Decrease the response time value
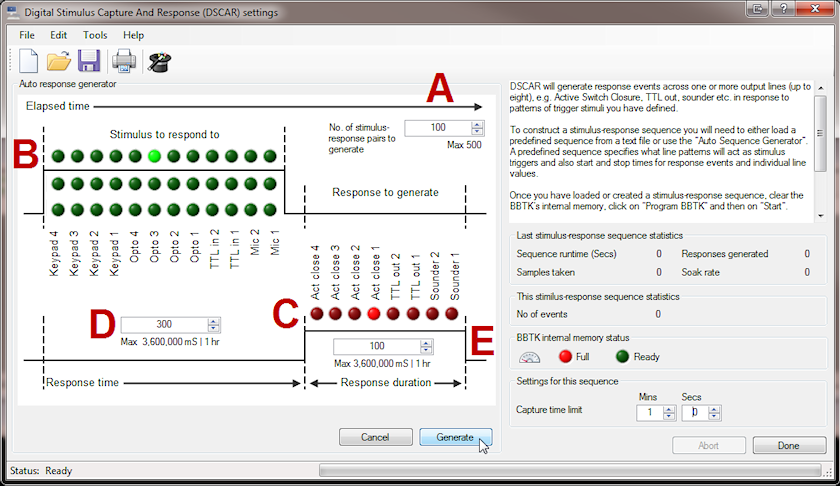Image resolution: width=840 pixels, height=486 pixels. pyautogui.click(x=212, y=329)
